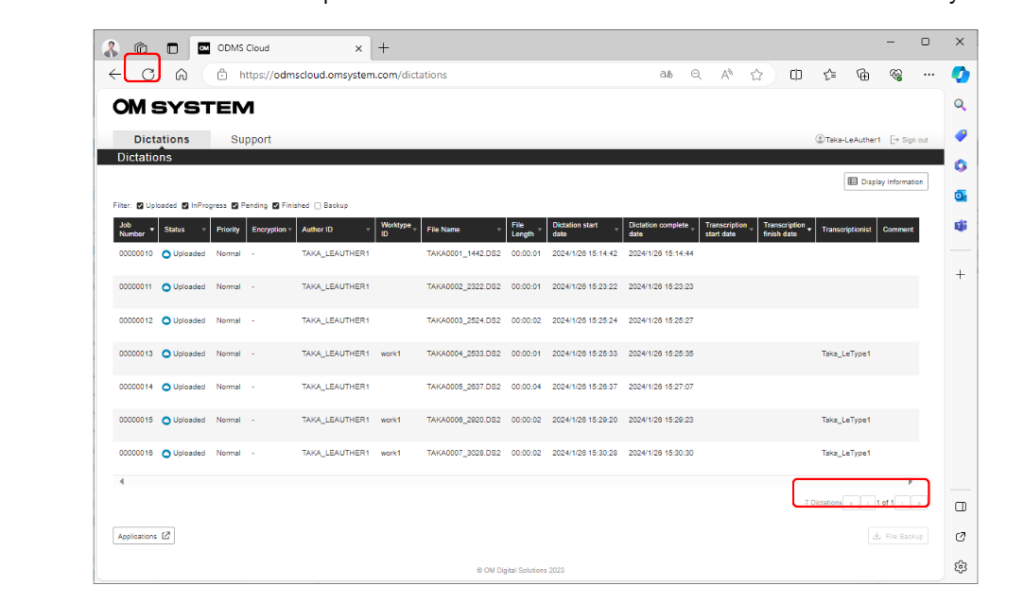Image resolution: width=1024 pixels, height=603 pixels.
Task: Disable the Uploaded filter checkbox
Action: coord(140,205)
